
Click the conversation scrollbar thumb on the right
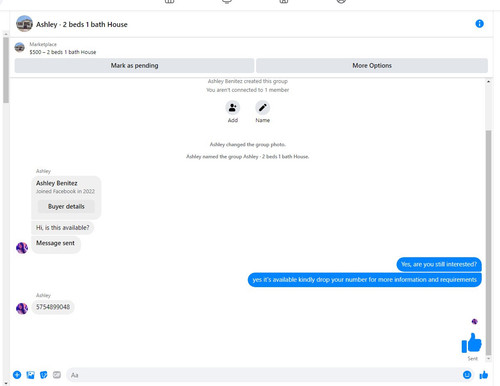tap(488, 242)
